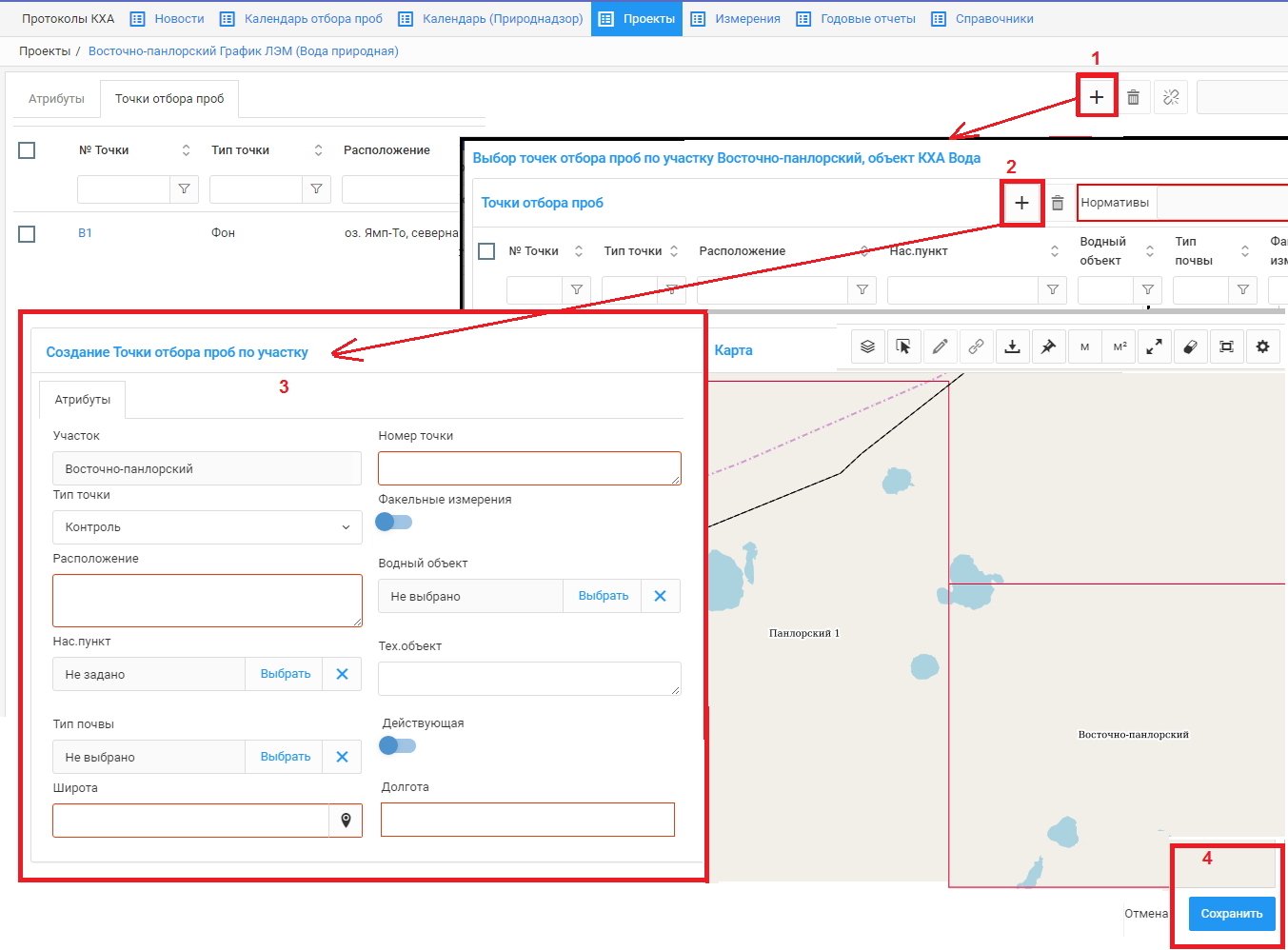
Task: Click the Сохранить button
Action: (1231, 914)
